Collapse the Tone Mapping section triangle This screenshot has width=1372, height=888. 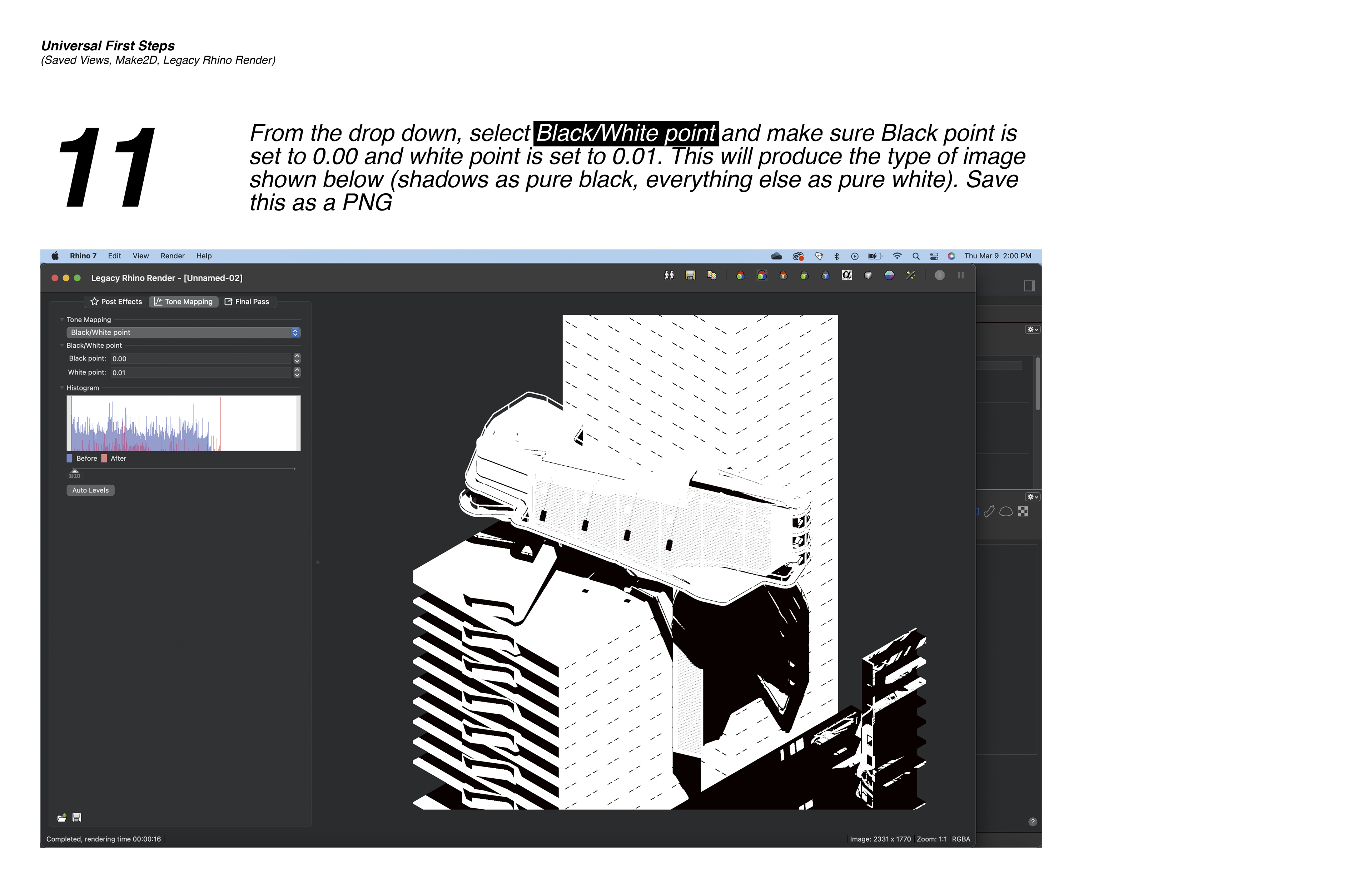(62, 319)
